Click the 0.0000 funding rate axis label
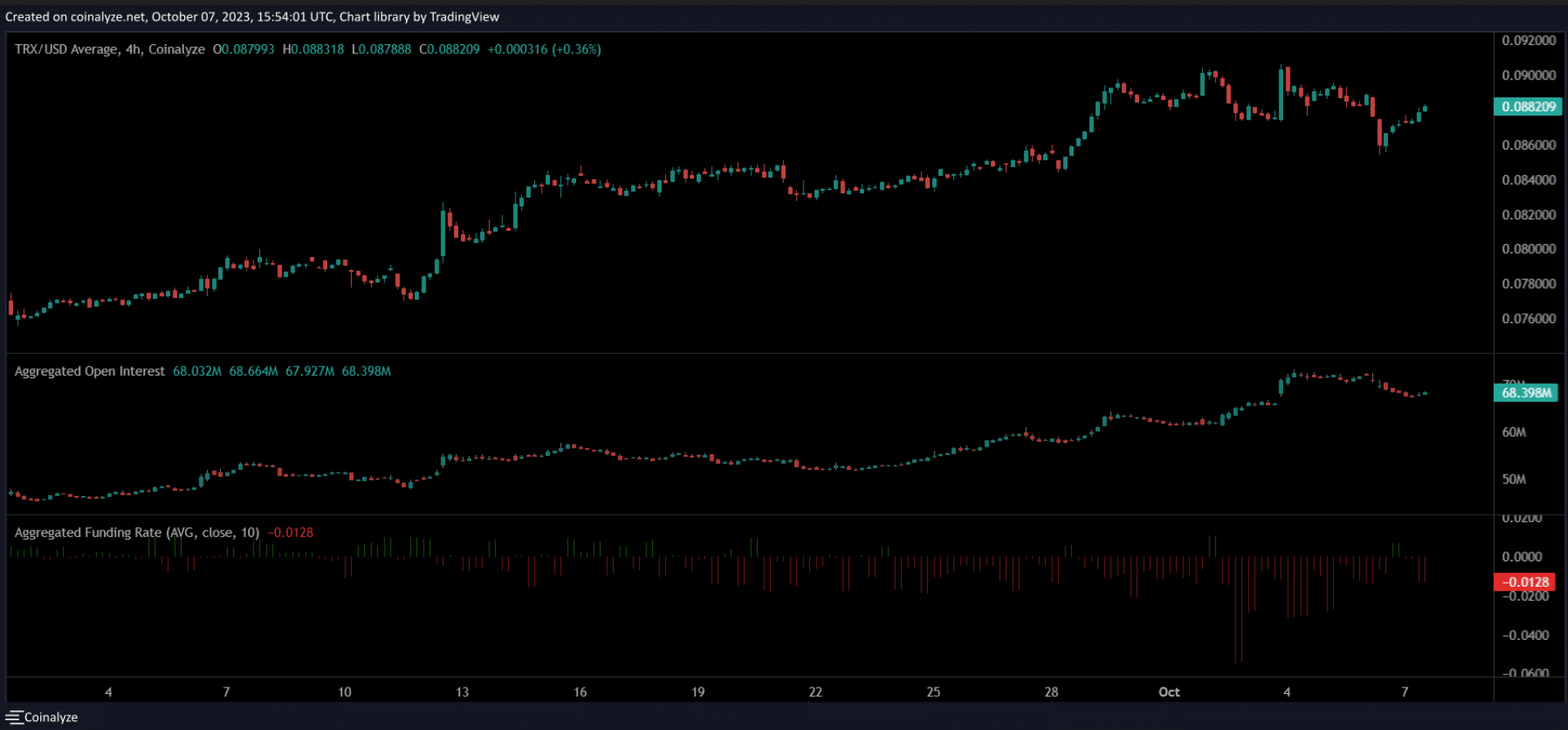Screen dimensions: 1568x730 [1522, 557]
